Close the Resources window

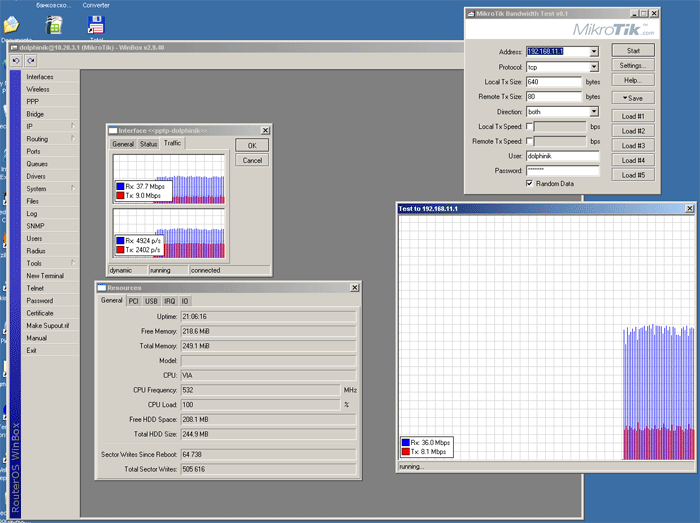coord(354,287)
